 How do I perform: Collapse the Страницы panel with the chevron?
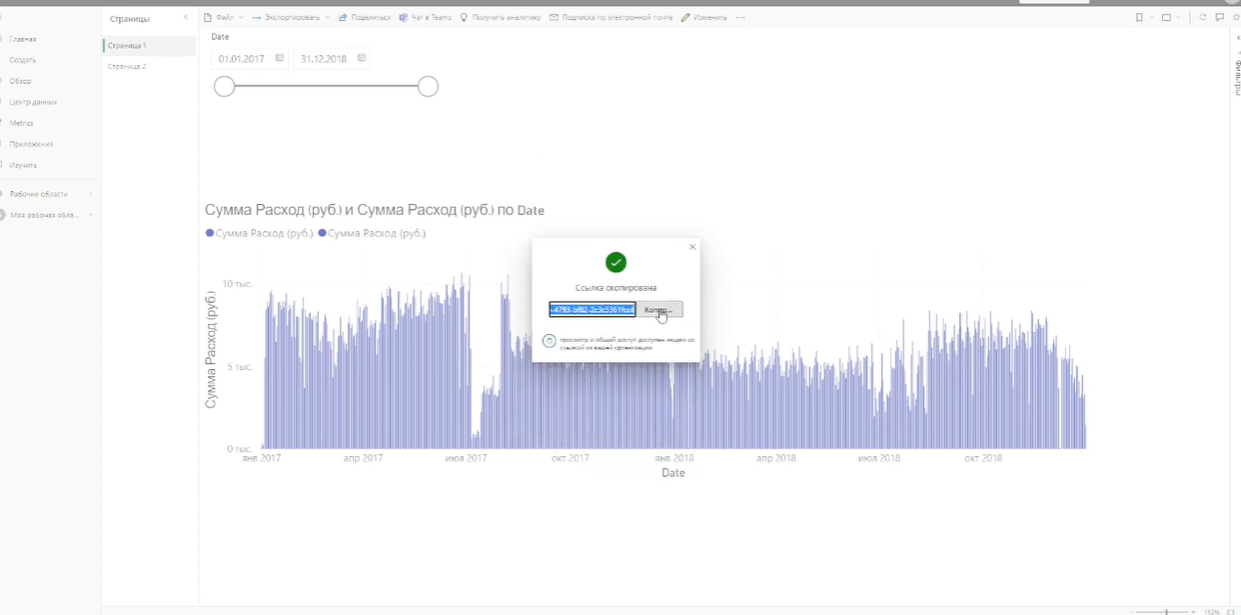184,17
